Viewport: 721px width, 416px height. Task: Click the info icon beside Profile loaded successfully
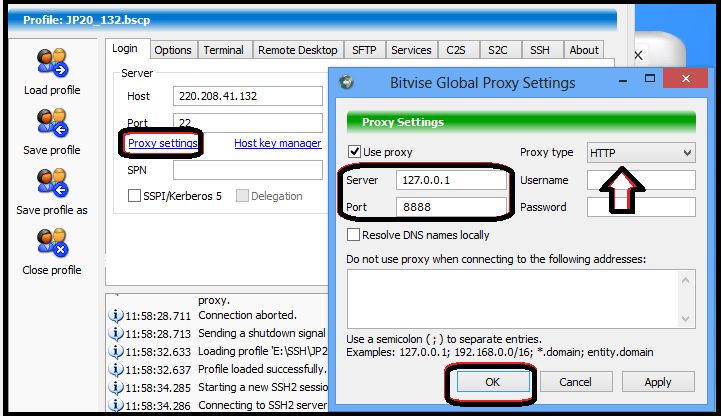point(115,369)
